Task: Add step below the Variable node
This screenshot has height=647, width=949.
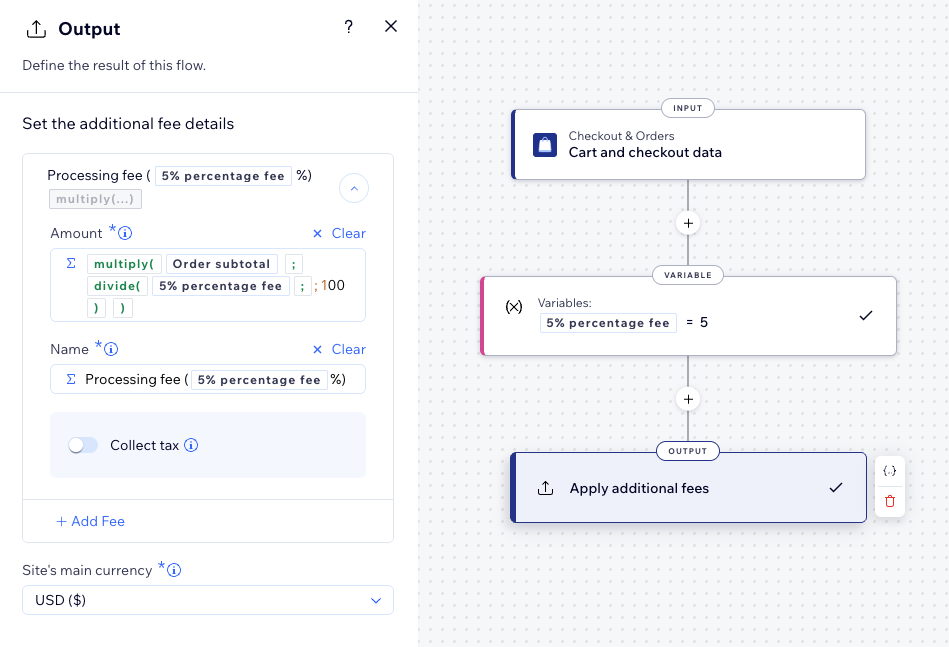Action: [688, 399]
